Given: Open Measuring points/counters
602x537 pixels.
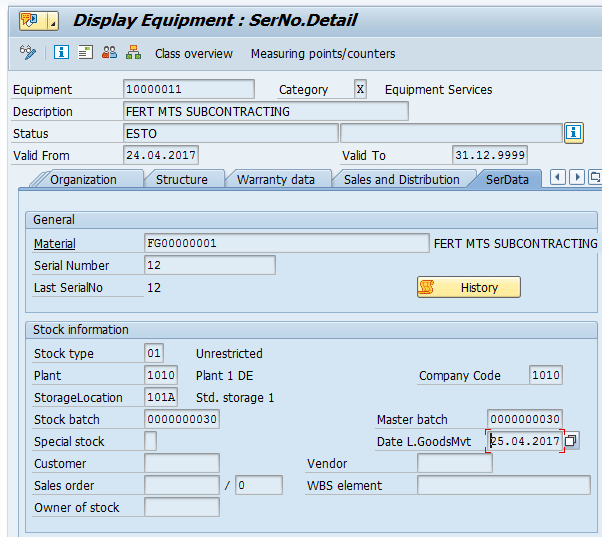Looking at the screenshot, I should point(322,54).
